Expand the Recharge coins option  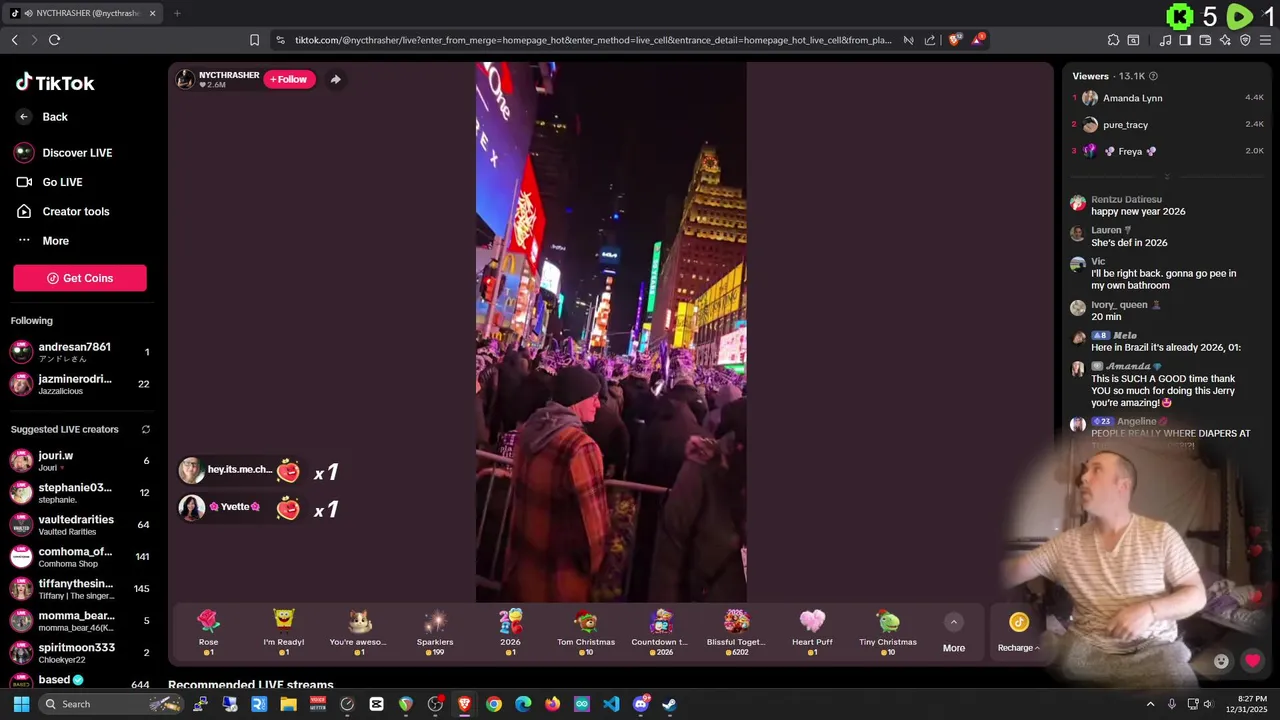1019,633
